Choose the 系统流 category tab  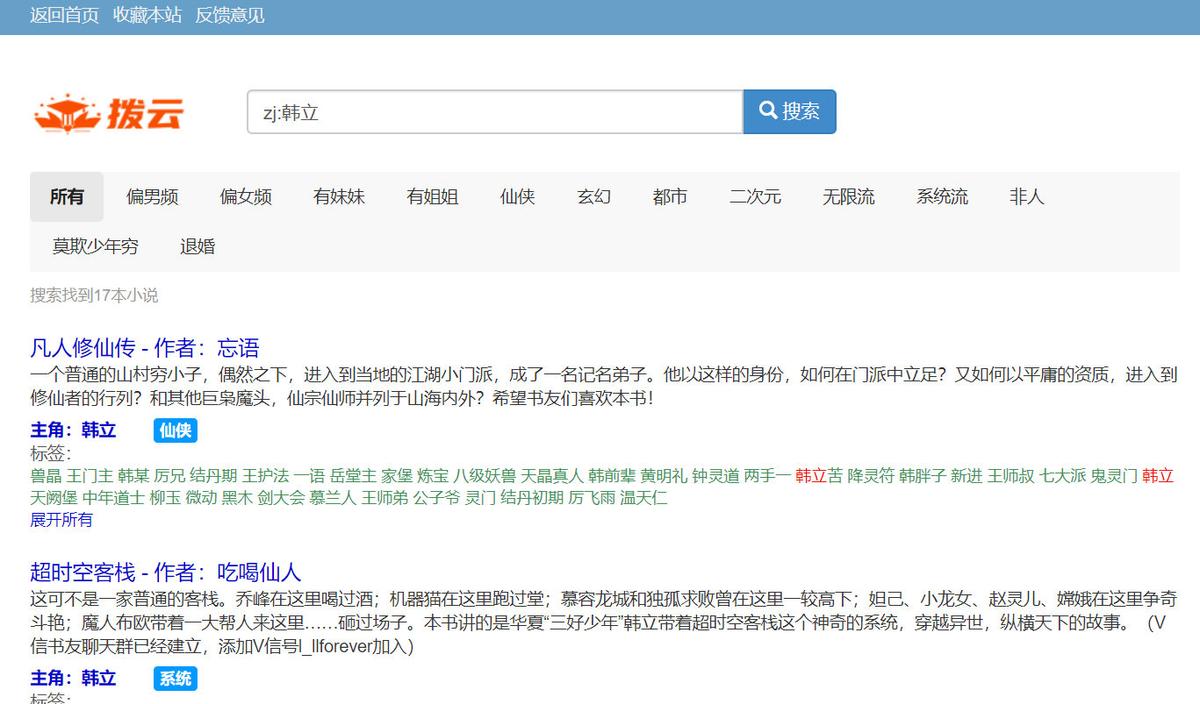tap(942, 197)
